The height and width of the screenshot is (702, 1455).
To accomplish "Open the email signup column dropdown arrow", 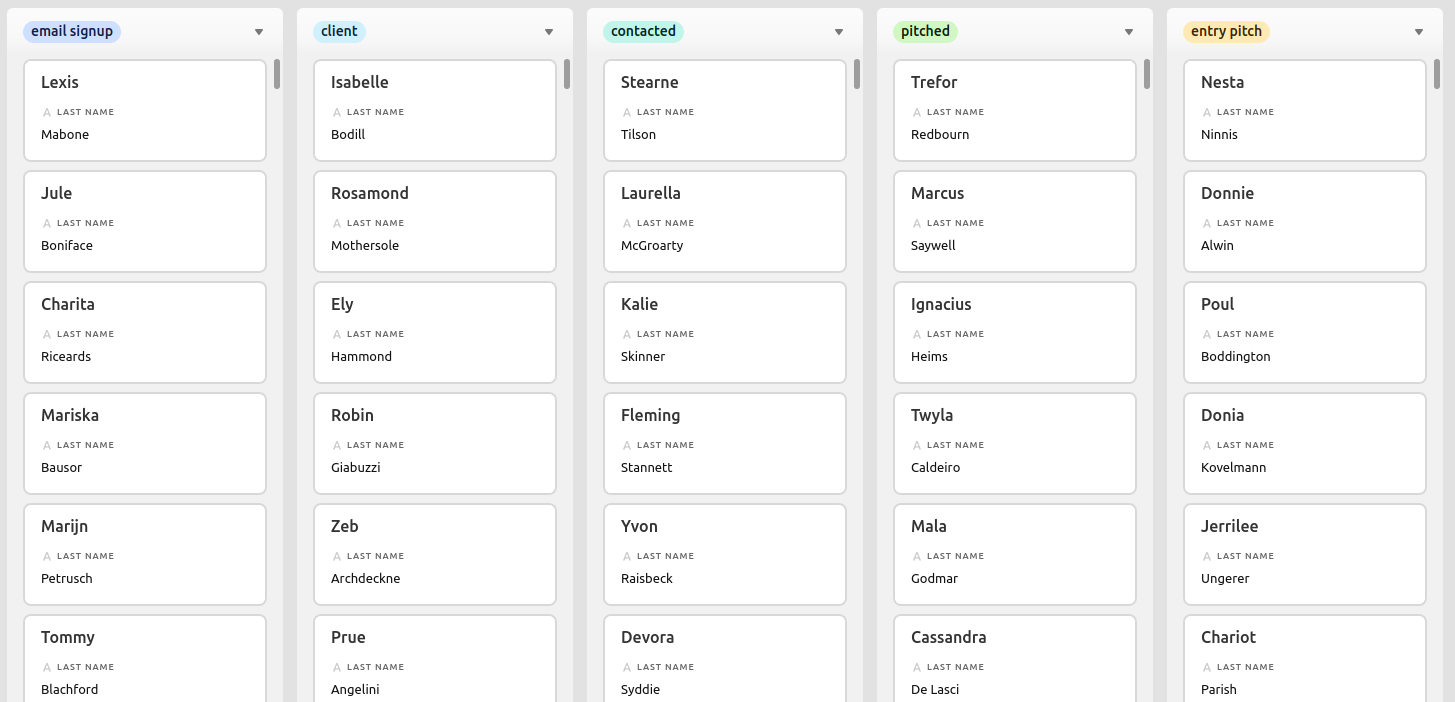I will click(x=259, y=32).
